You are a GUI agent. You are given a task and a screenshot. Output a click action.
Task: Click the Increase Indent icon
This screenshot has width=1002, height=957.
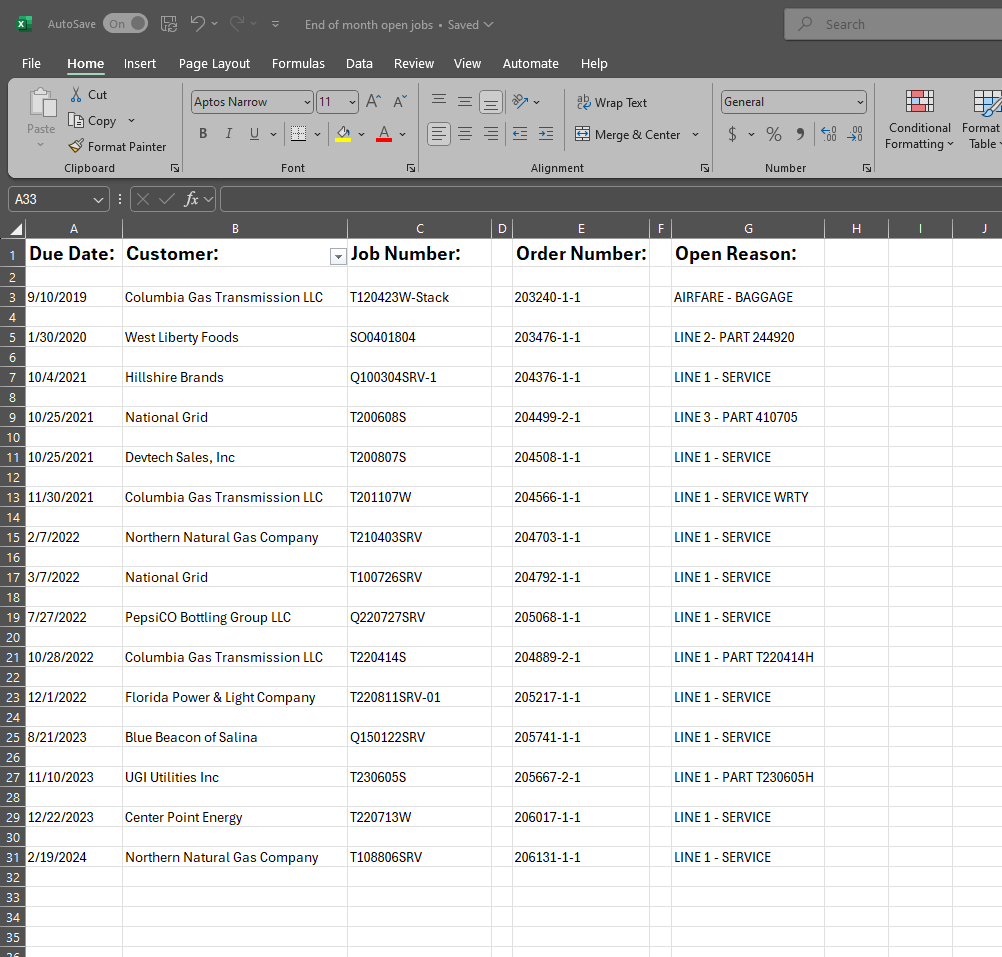tap(546, 134)
